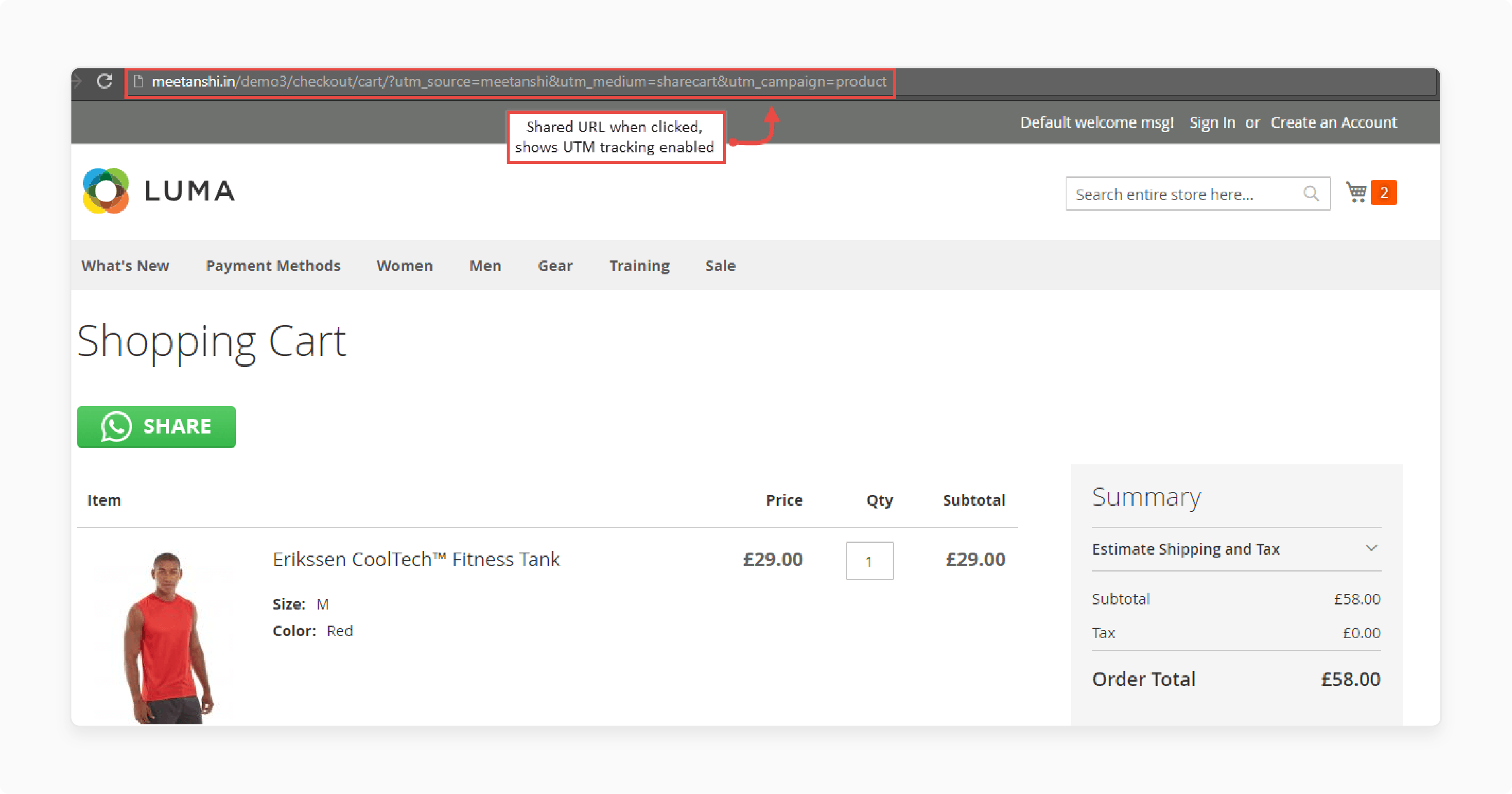Screen dimensions: 1512x794
Task: Expand Estimate Shipping and Tax
Action: (1236, 548)
